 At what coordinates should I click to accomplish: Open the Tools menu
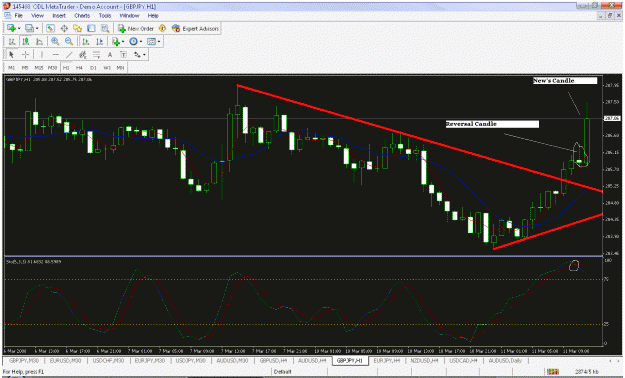pos(105,16)
